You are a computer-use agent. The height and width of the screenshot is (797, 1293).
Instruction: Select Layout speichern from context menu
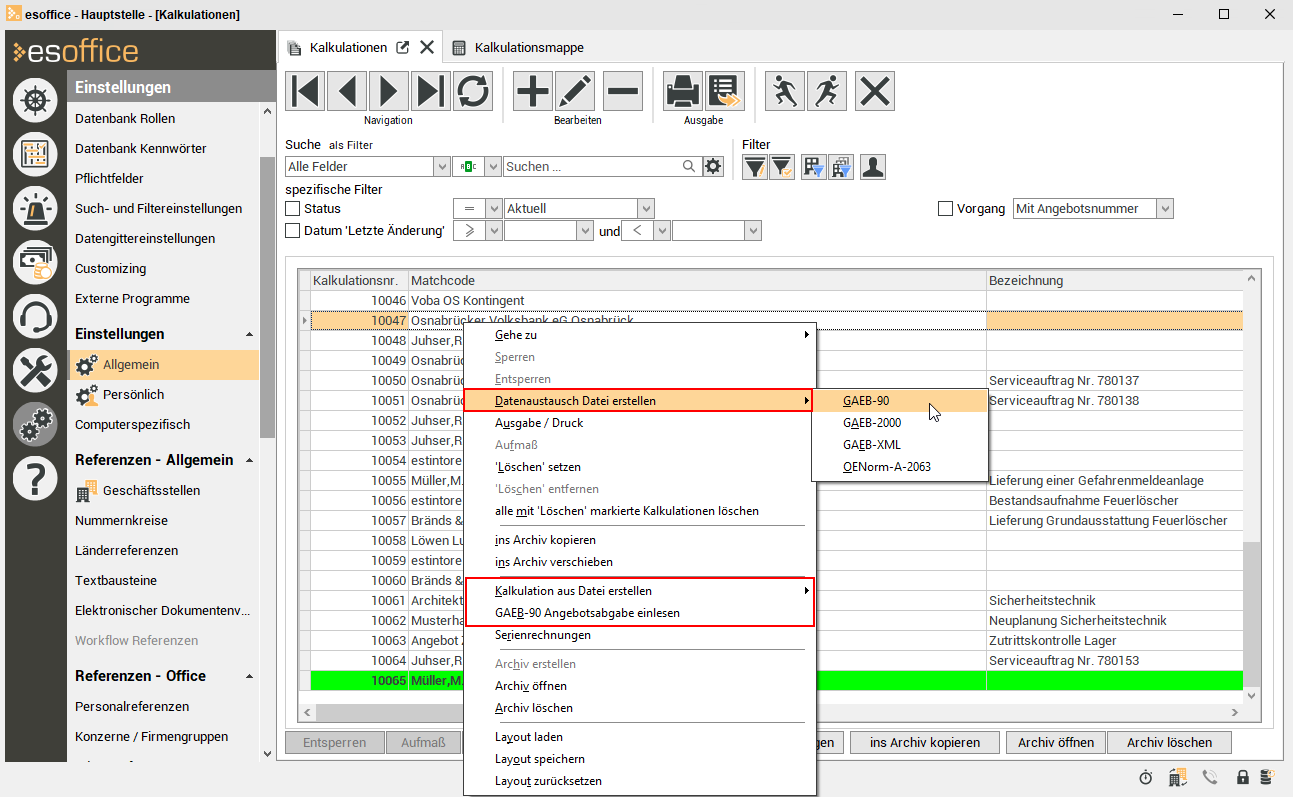tap(640, 759)
